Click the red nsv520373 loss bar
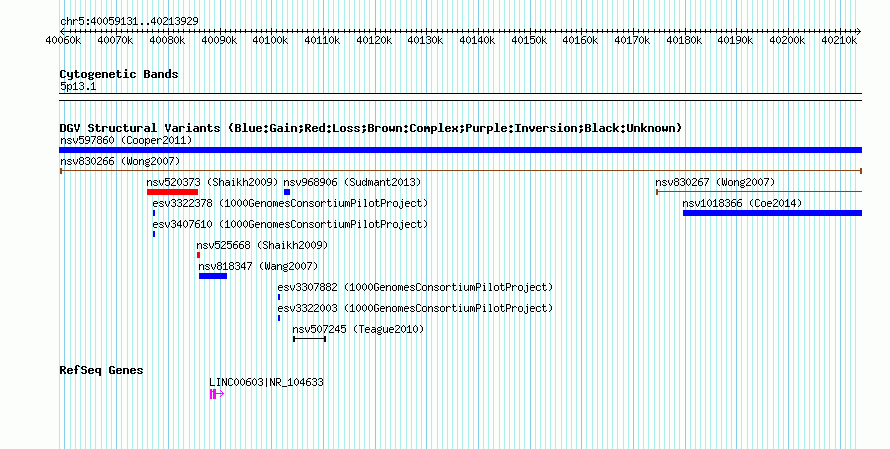The width and height of the screenshot is (890, 449). pos(173,192)
